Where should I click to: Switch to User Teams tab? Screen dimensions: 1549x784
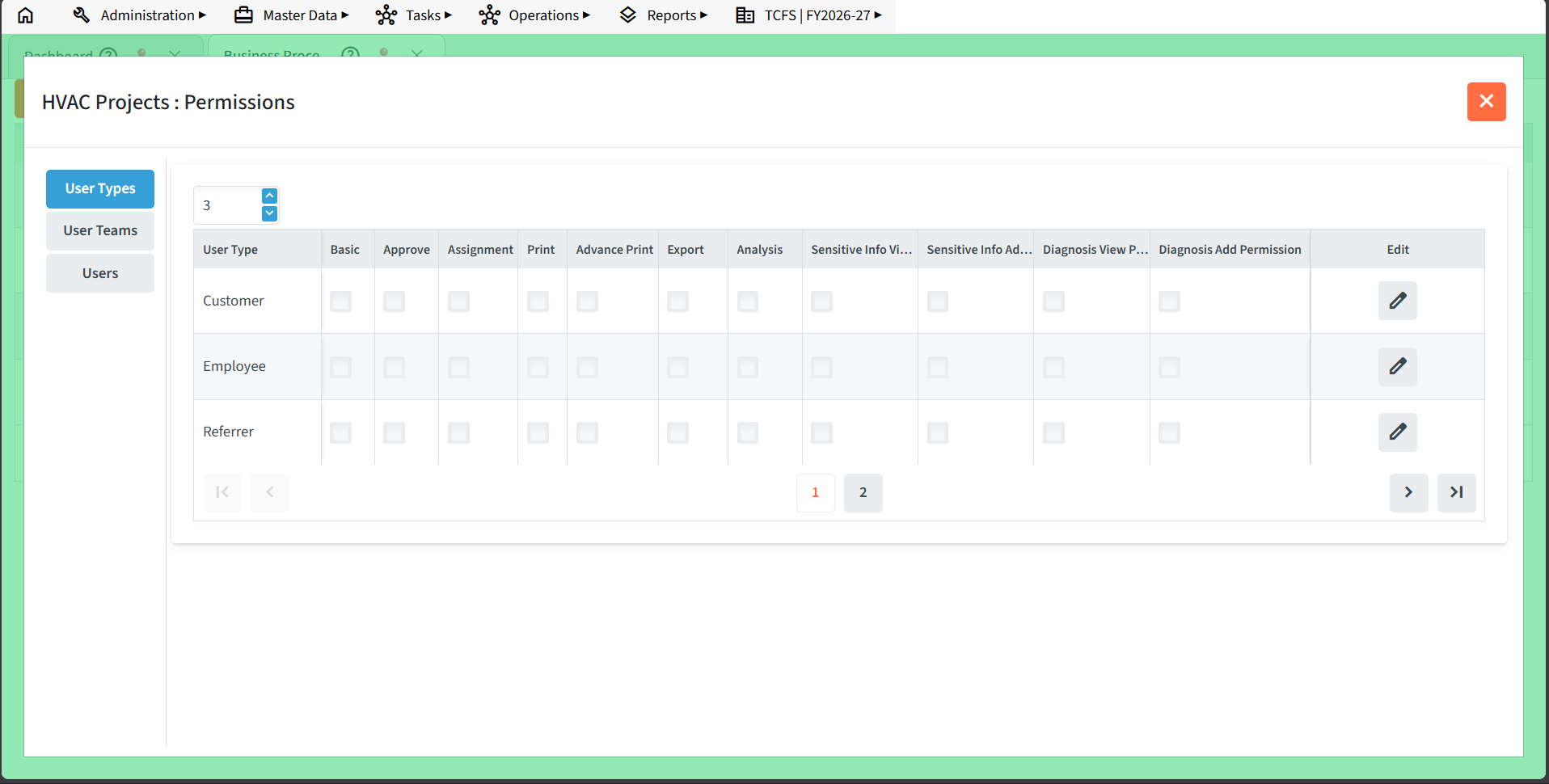point(100,231)
